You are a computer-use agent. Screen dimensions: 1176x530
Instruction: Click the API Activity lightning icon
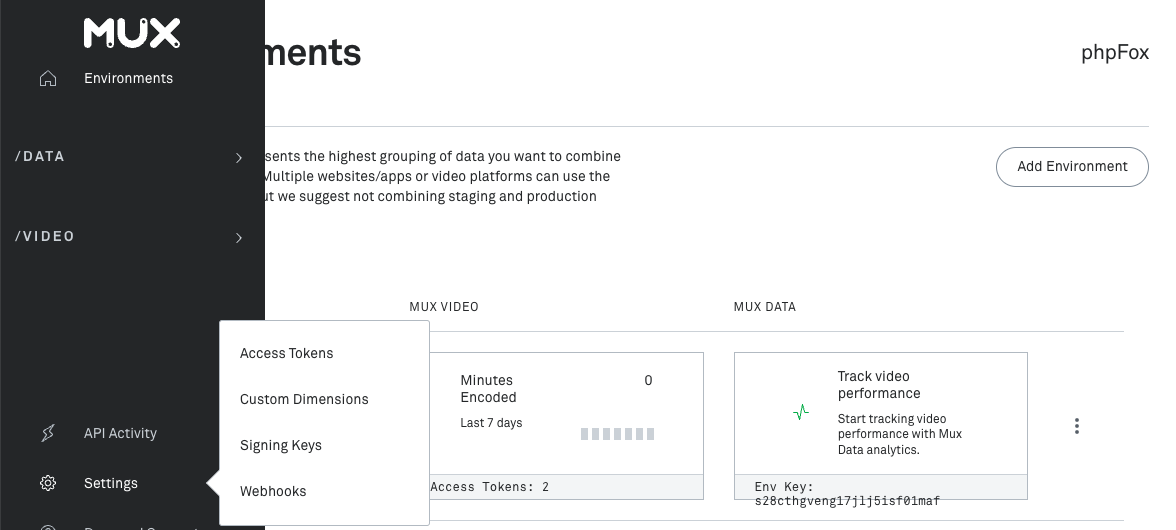(48, 433)
